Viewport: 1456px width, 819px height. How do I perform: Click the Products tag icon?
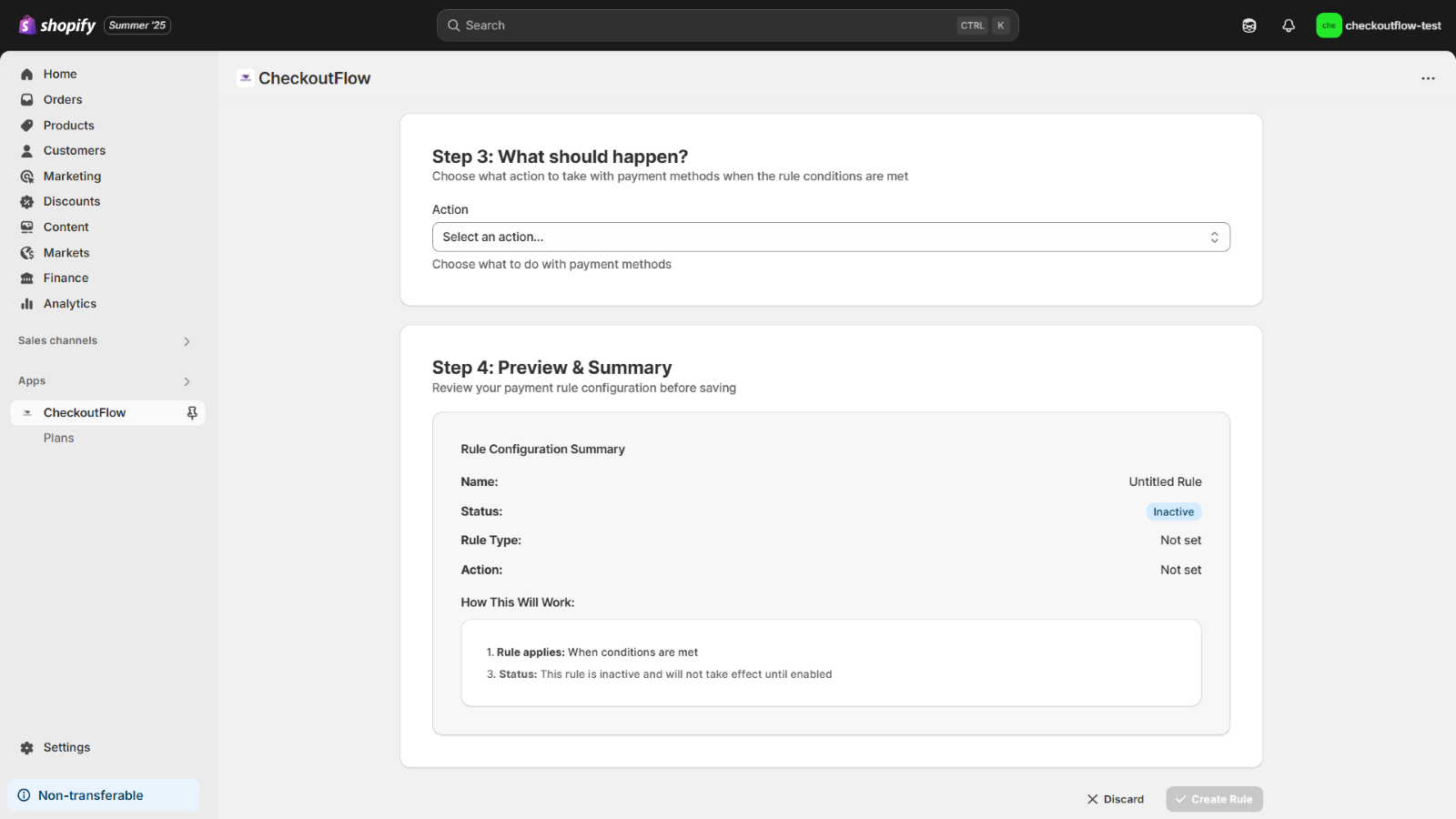[x=27, y=126]
